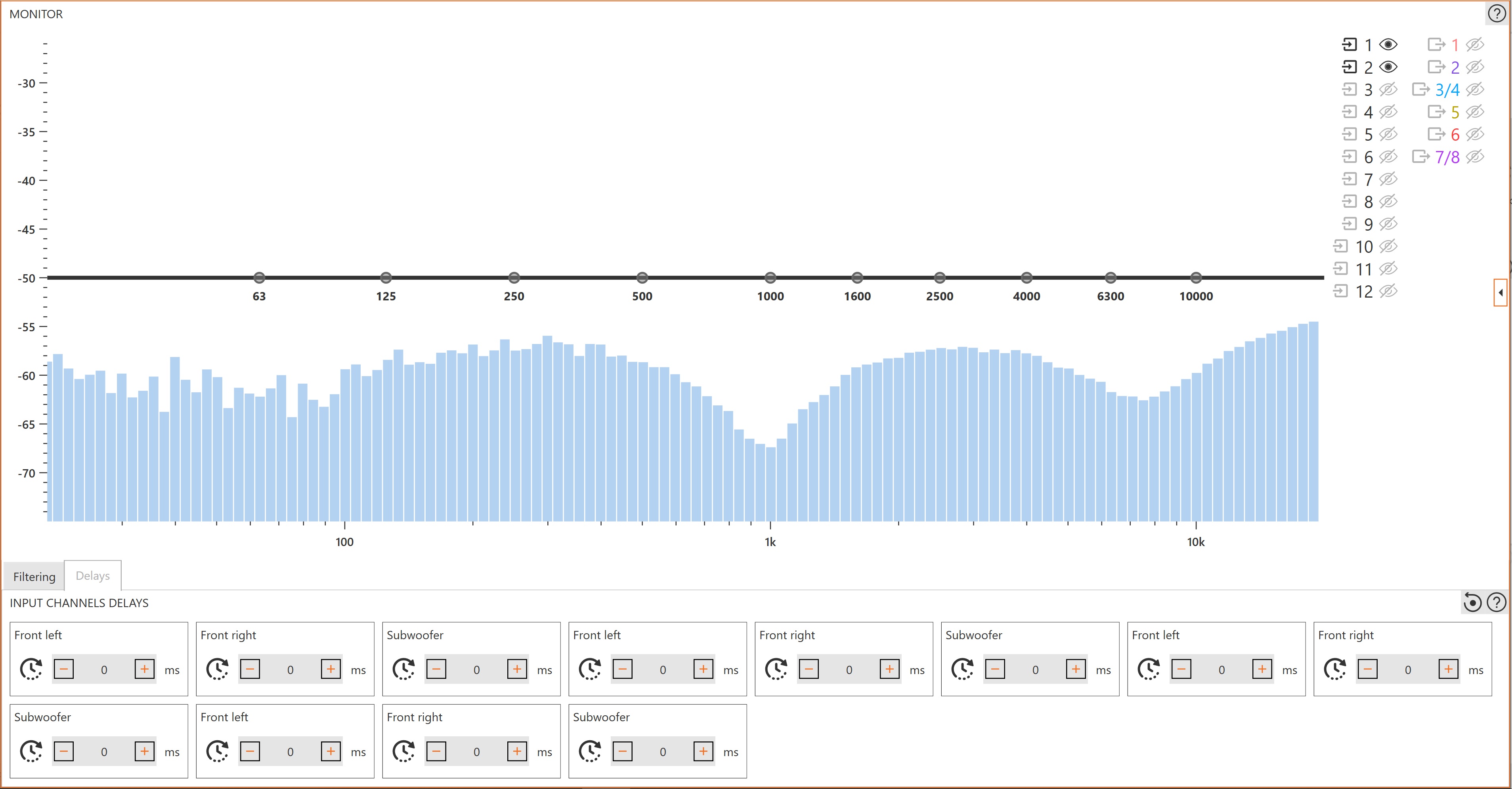This screenshot has width=1512, height=789.
Task: Select the 1000 Hz EQ band handle
Action: [x=770, y=278]
